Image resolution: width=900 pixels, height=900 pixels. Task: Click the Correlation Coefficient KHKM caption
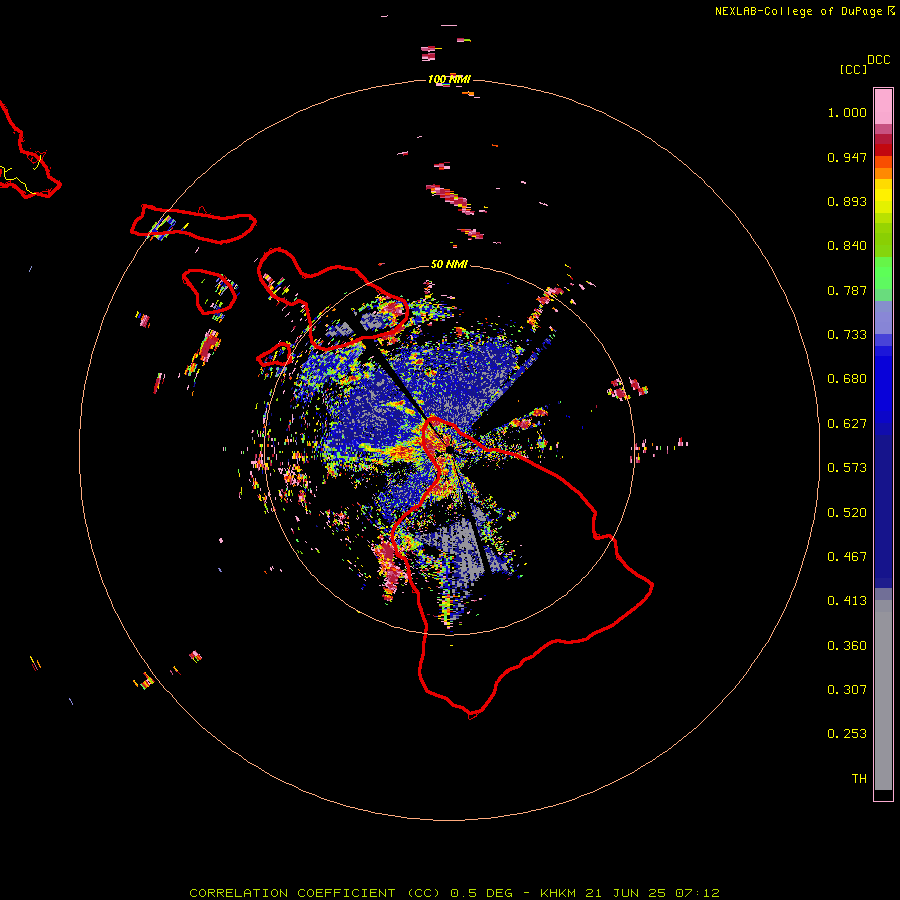[x=454, y=893]
